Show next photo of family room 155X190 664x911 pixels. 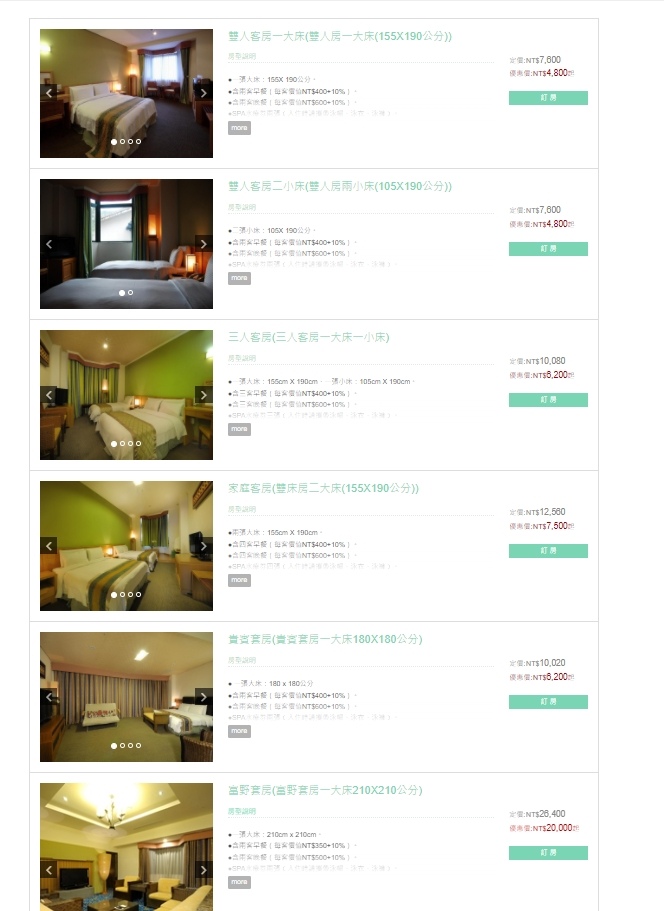click(x=203, y=546)
